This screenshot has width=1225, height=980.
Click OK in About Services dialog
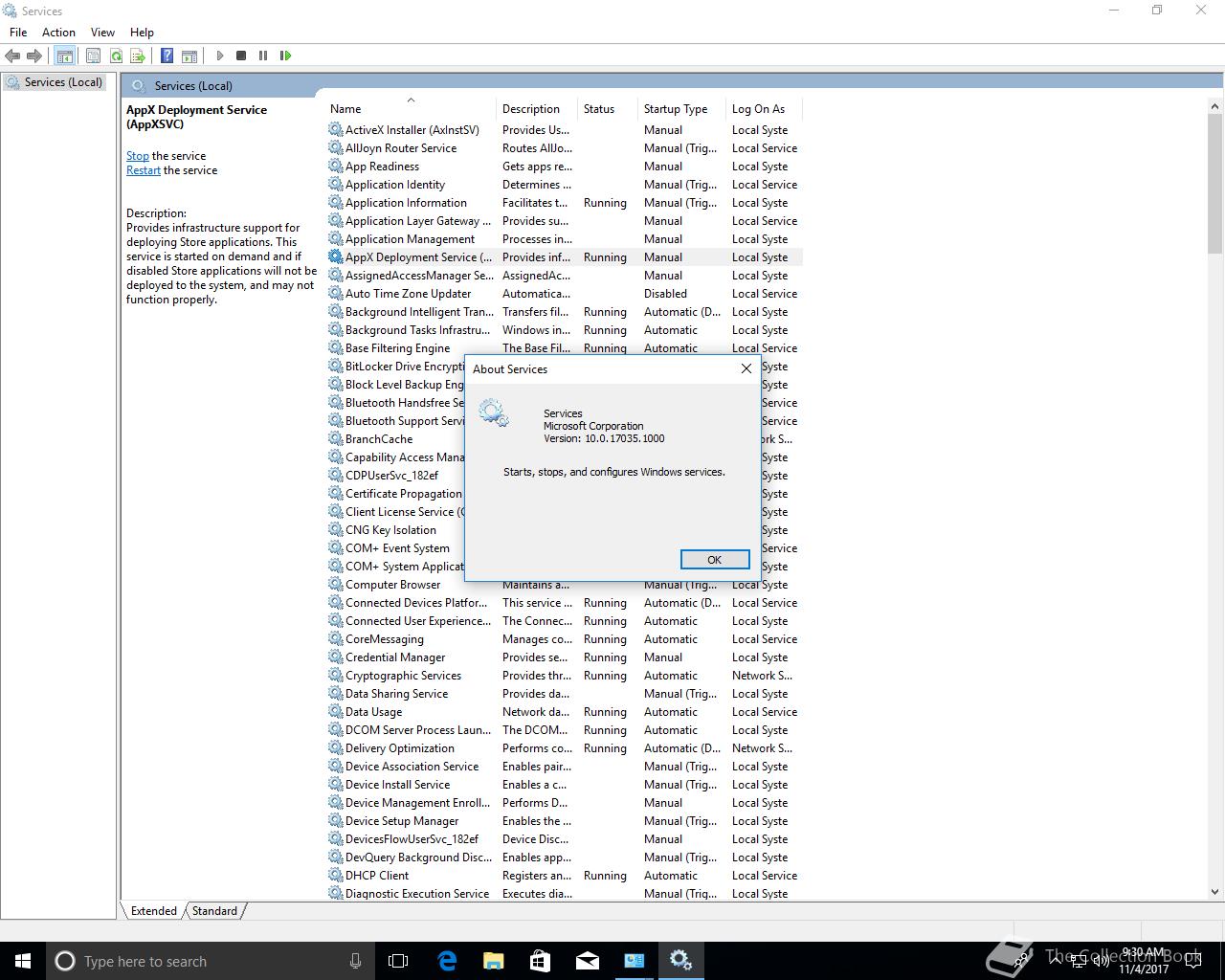click(x=715, y=559)
